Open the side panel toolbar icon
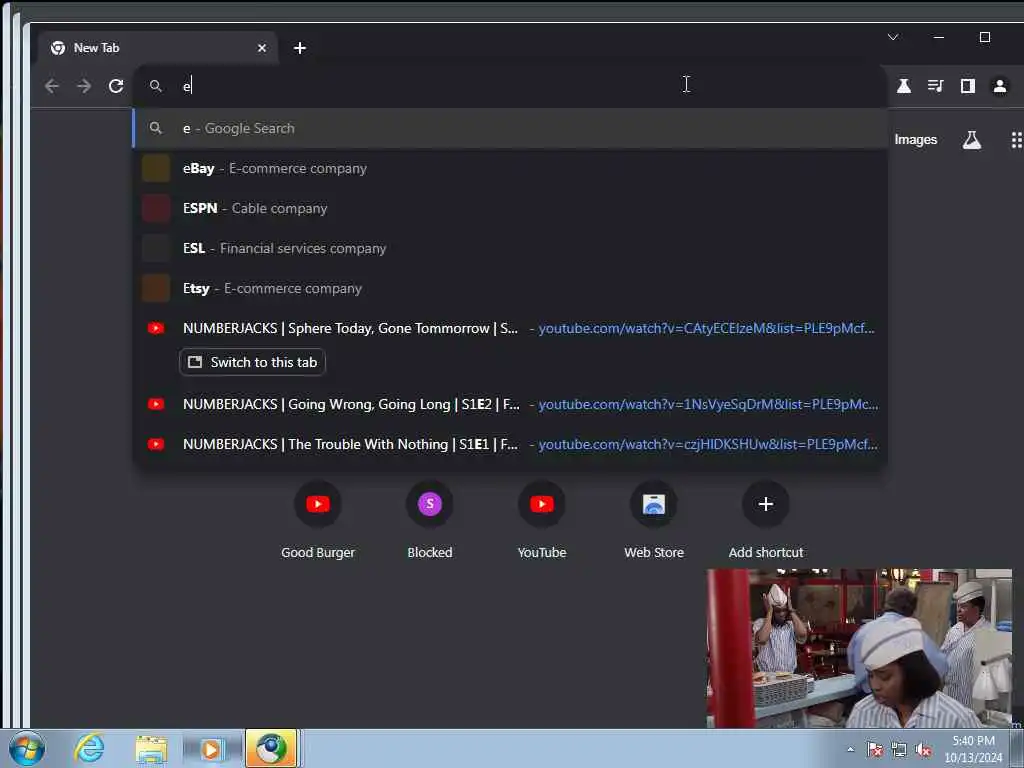The width and height of the screenshot is (1024, 768). 968,86
